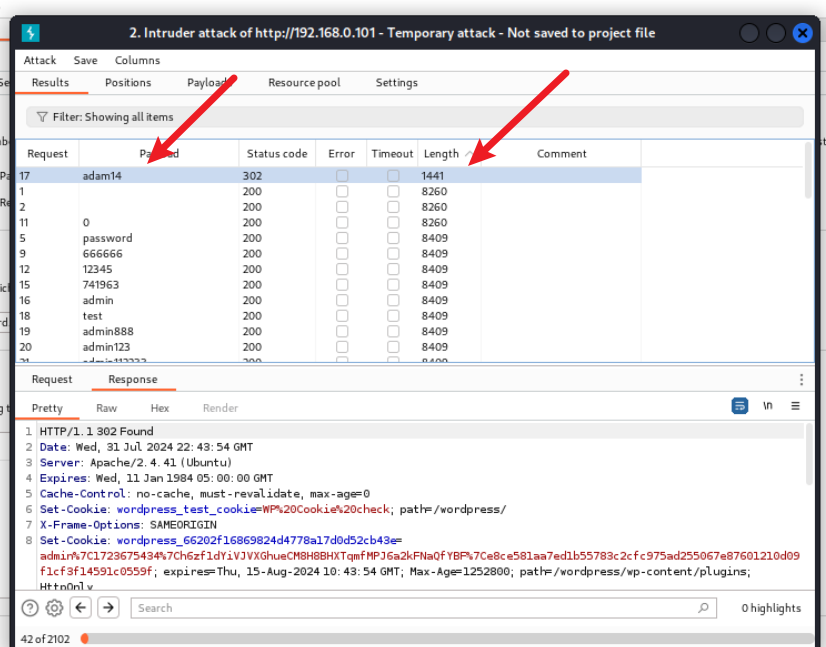Click the Burp Suite lightning logo icon
Screen dimensions: 826x647
click(x=31, y=33)
